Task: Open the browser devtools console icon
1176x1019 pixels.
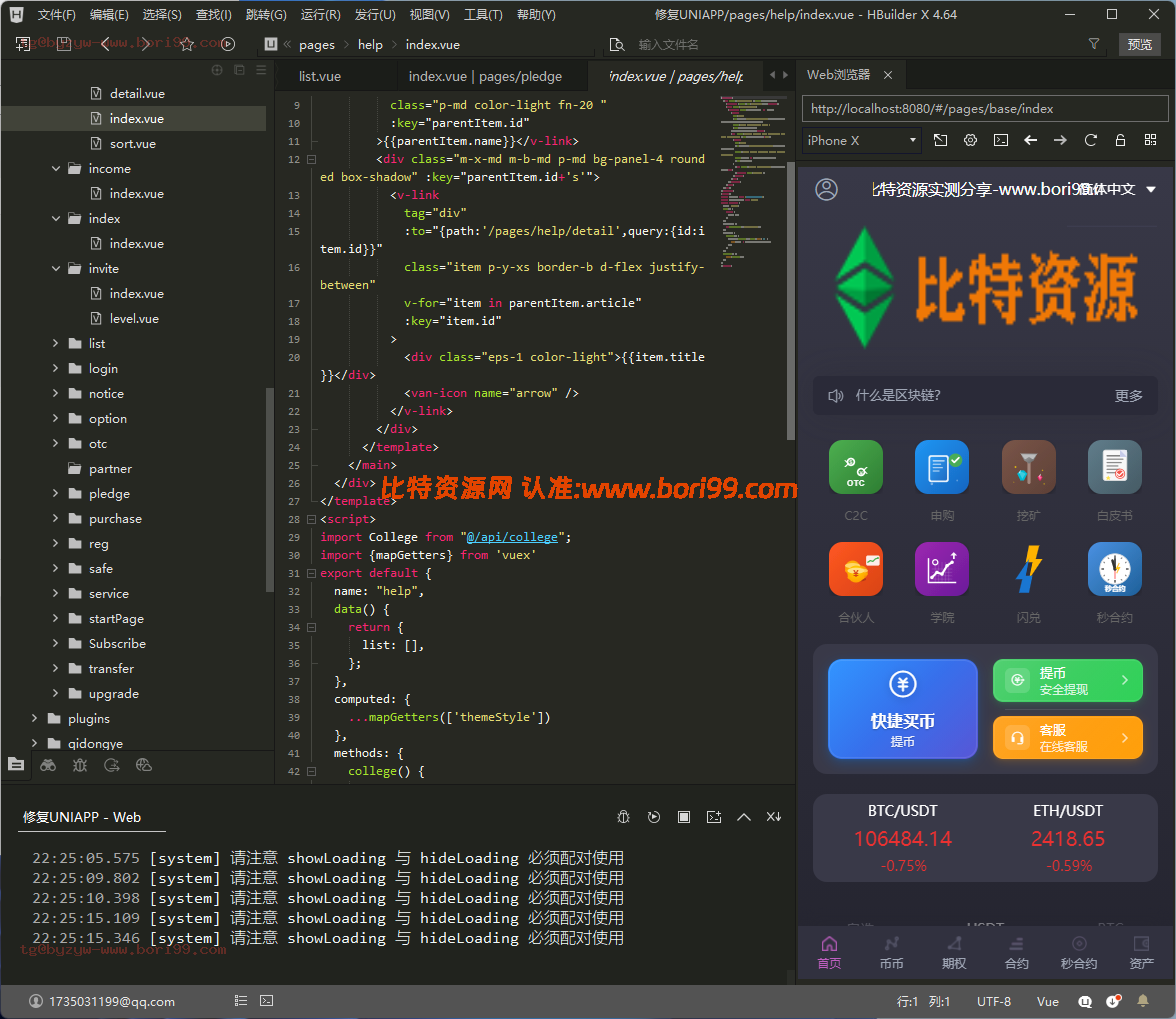Action: coord(1000,140)
